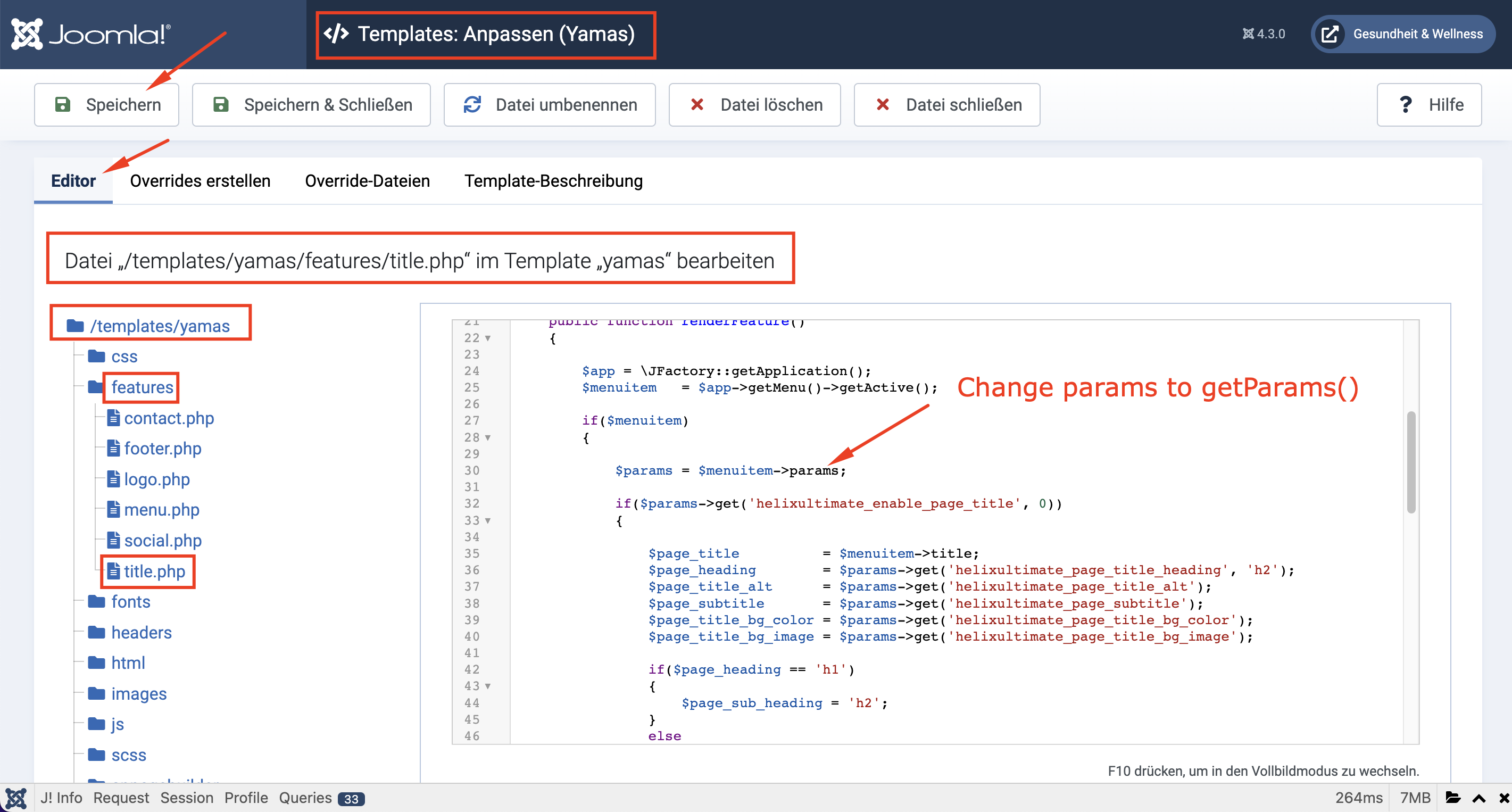Click the footer.php file icon
The height and width of the screenshot is (812, 1512).
(114, 448)
